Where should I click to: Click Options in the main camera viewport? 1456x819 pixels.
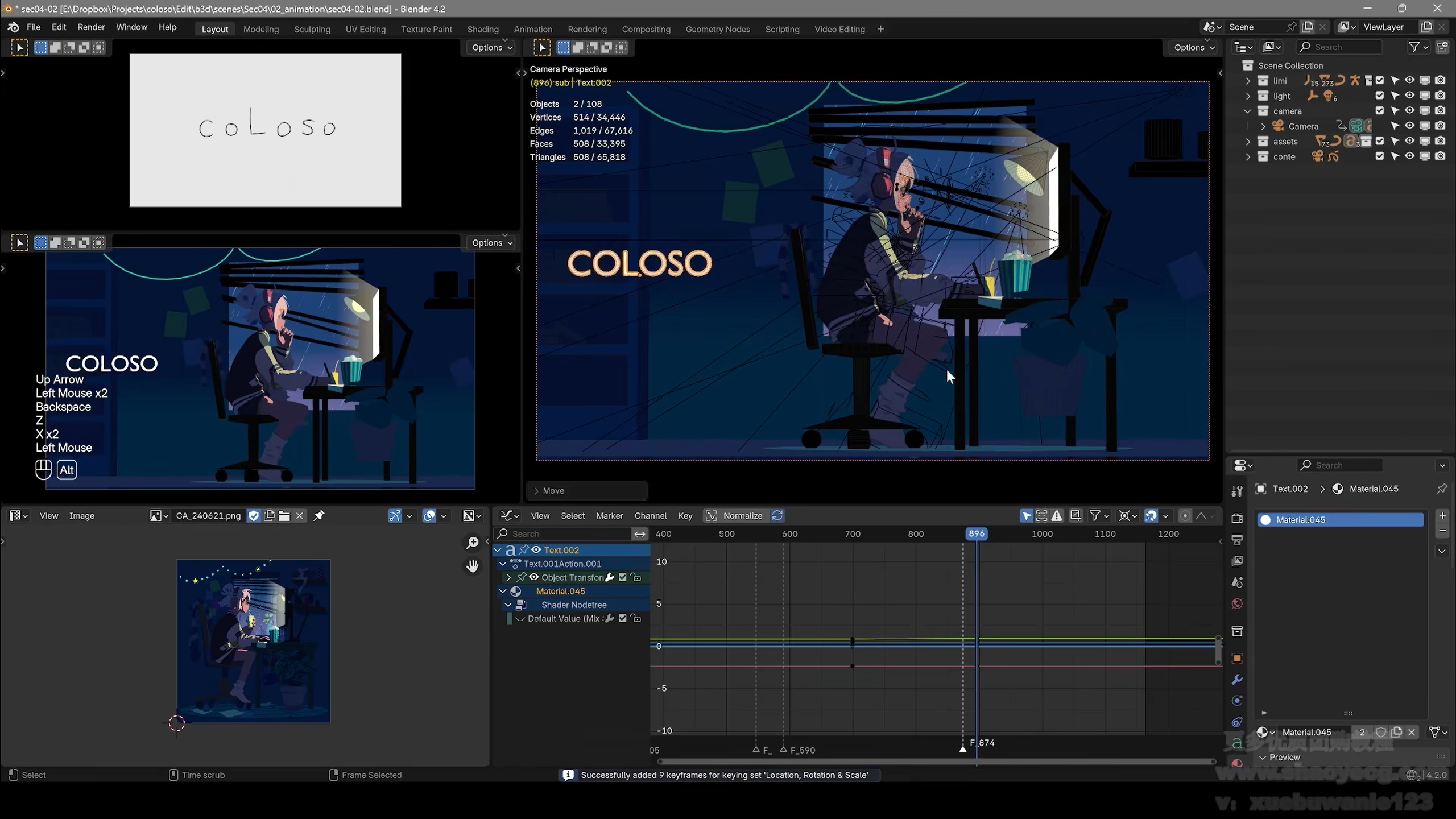click(x=1194, y=47)
